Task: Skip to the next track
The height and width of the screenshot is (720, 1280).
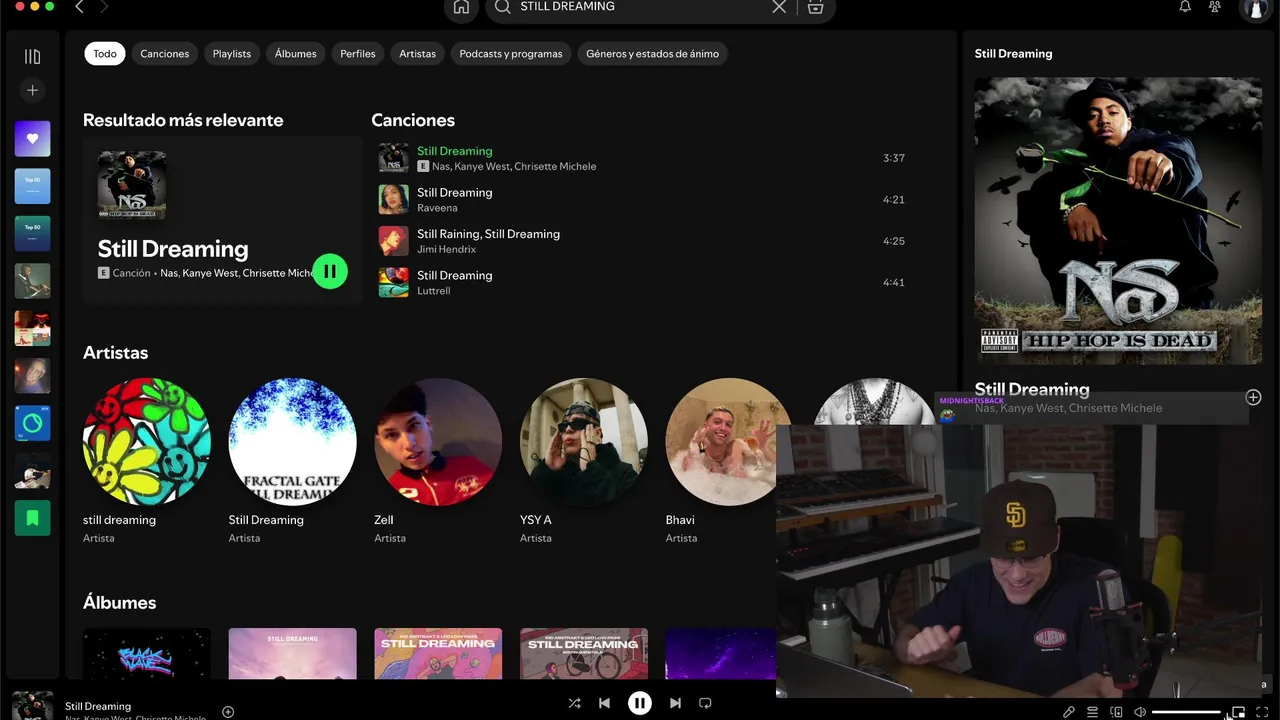Action: tap(675, 703)
